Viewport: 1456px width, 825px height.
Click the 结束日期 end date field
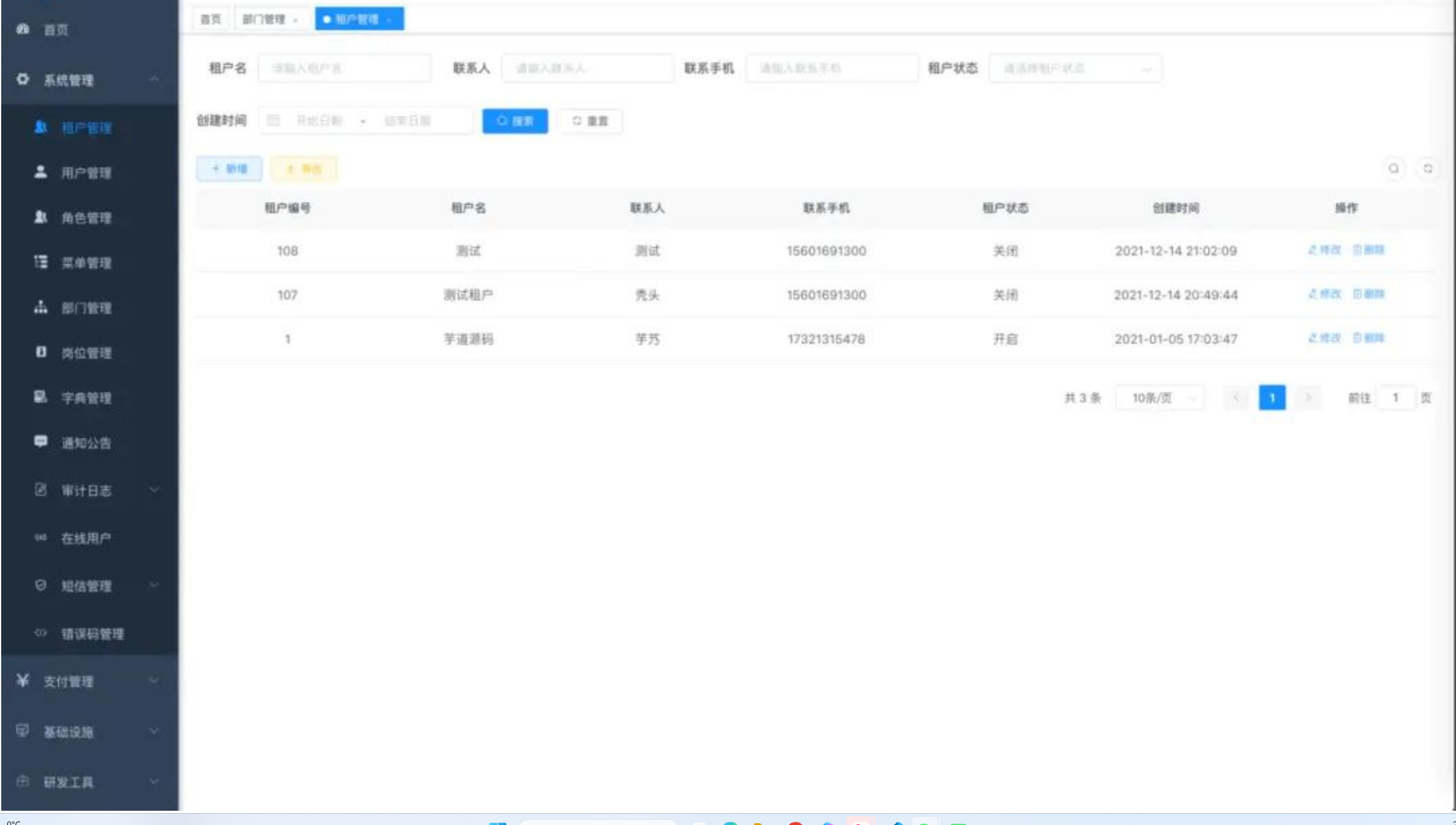pyautogui.click(x=407, y=121)
